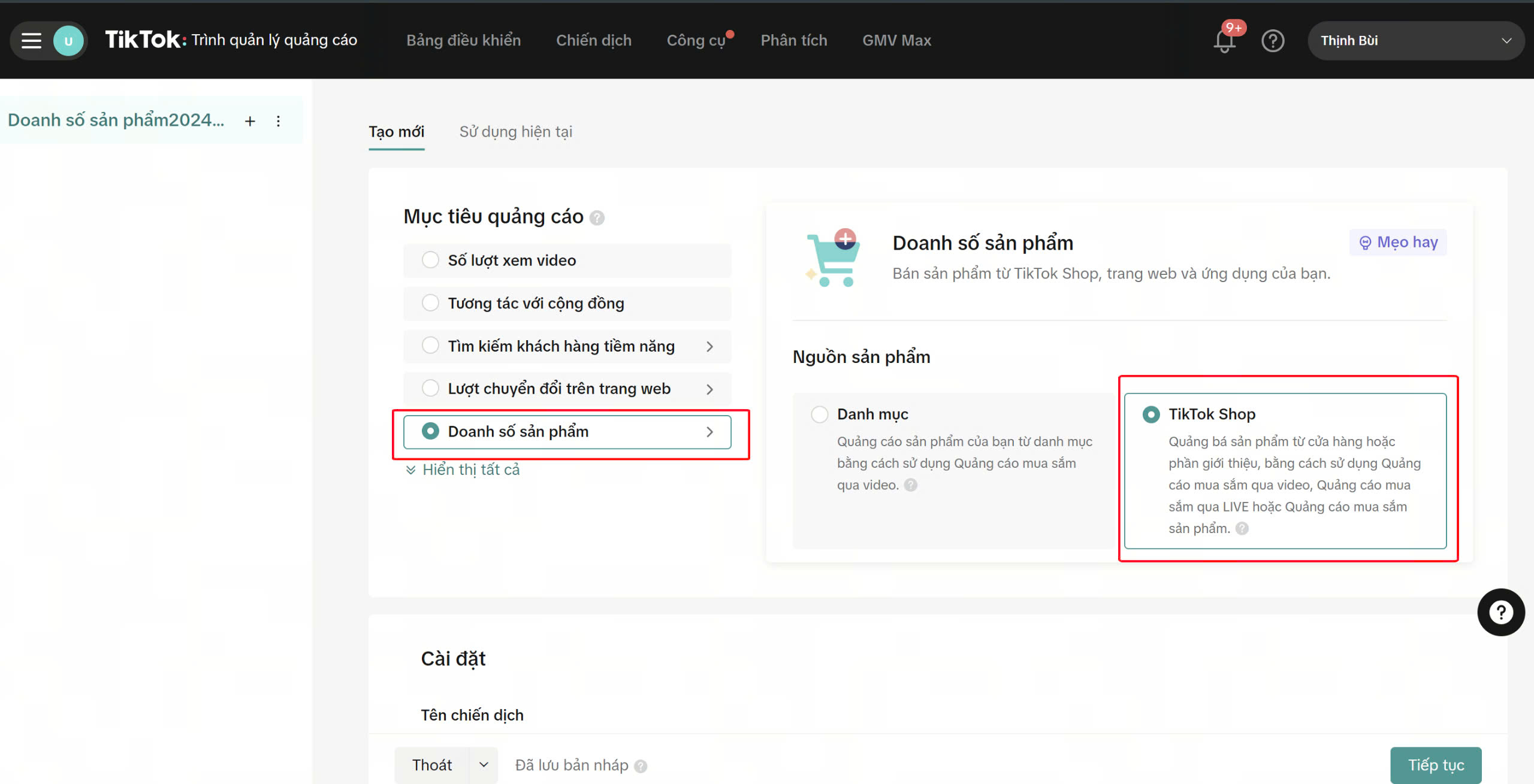Click the Thoát button
Screen dimensions: 1534x784
click(432, 765)
